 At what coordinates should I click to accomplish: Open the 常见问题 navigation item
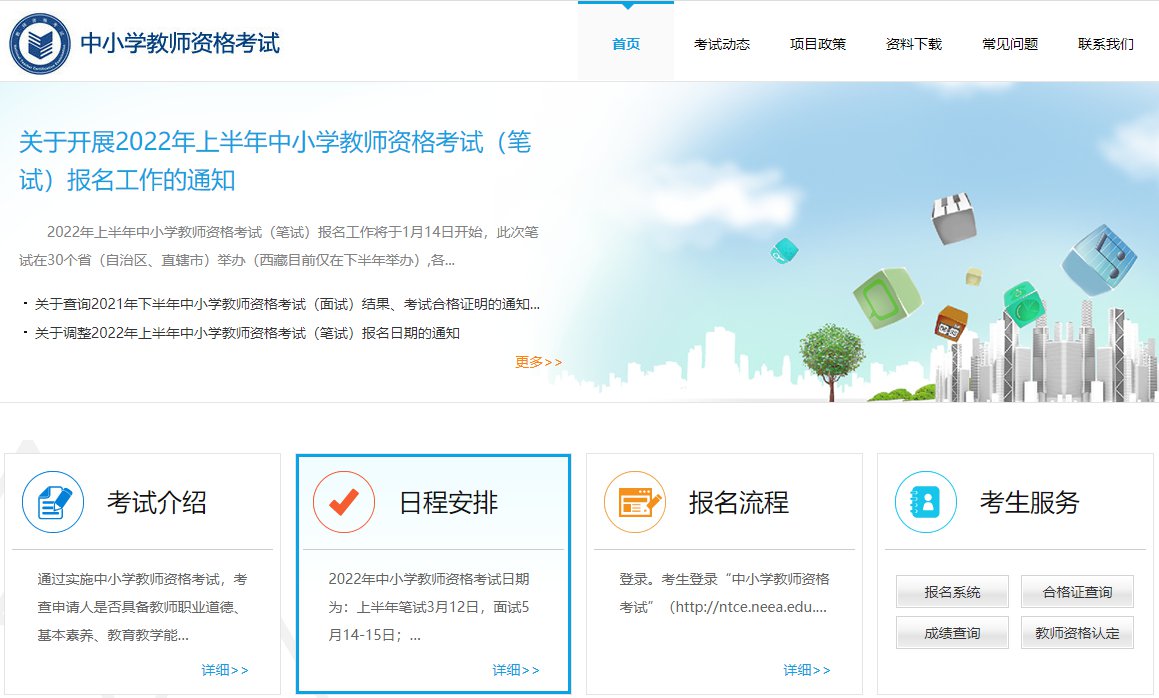pos(1010,44)
